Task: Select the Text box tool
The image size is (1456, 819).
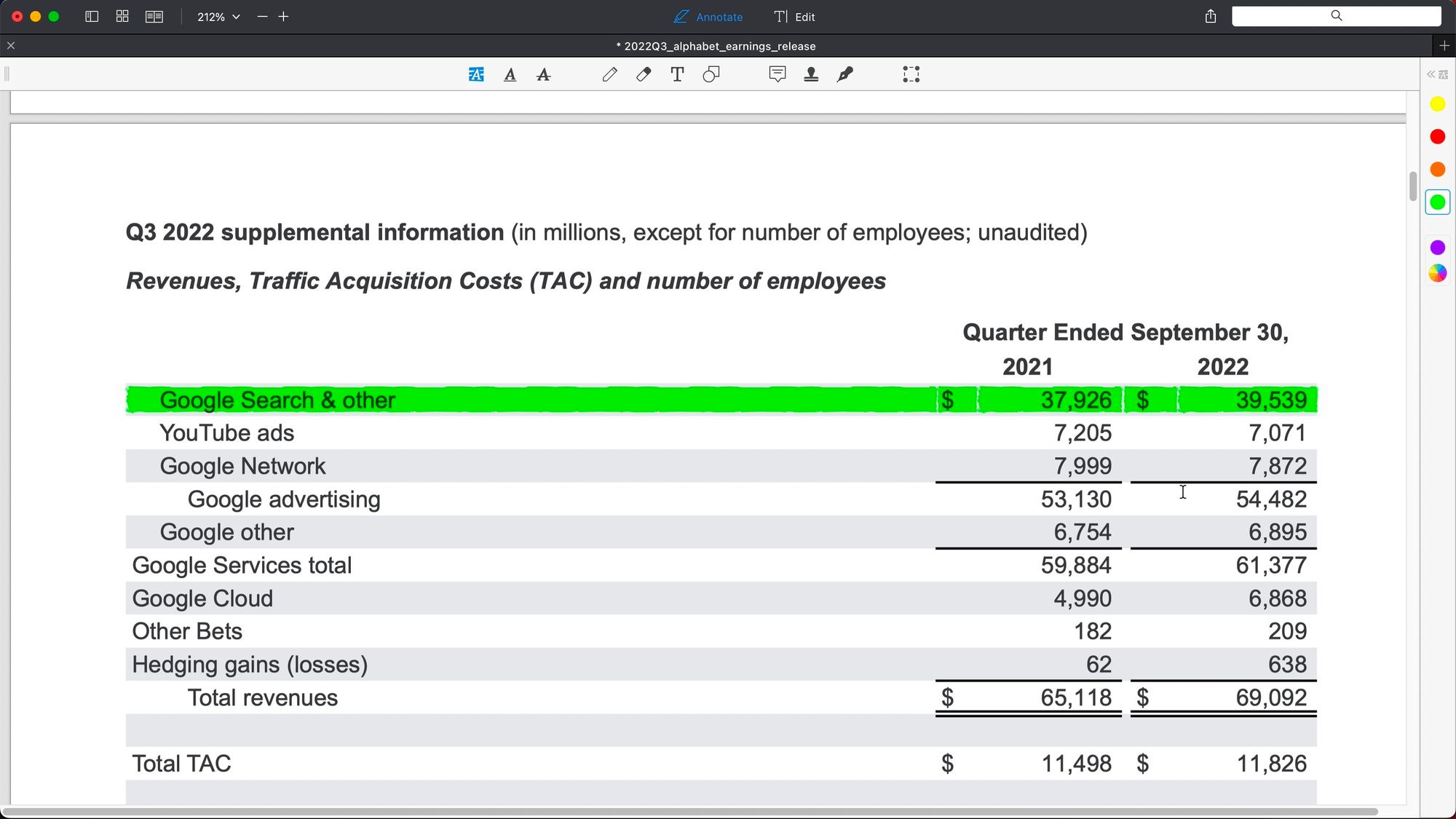Action: click(x=677, y=74)
